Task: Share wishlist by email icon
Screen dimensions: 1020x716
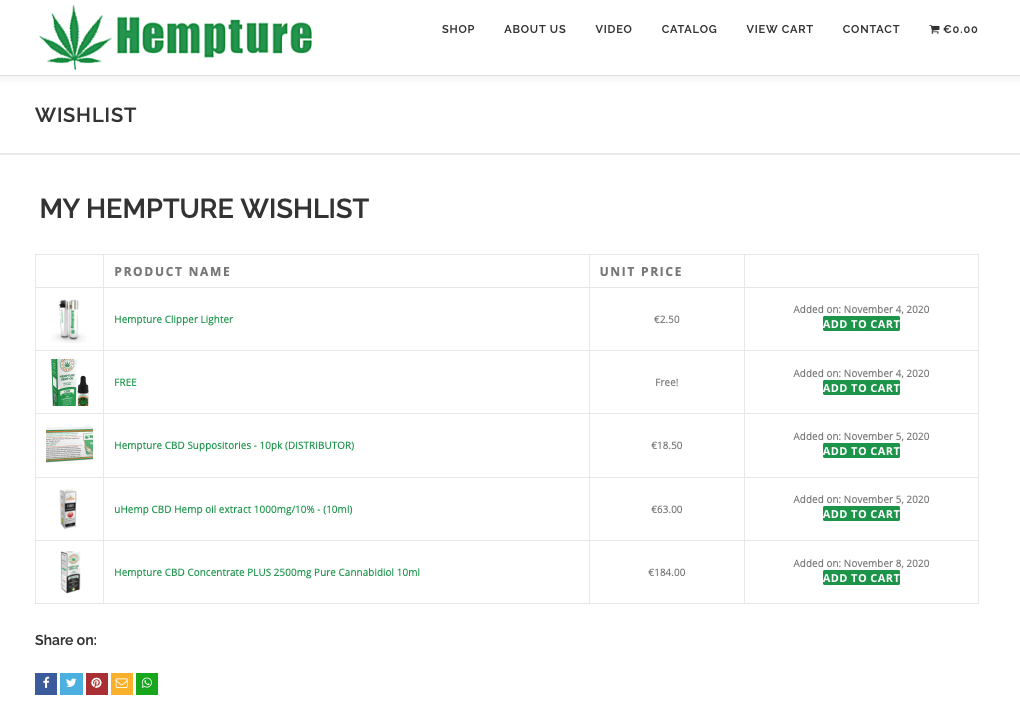Action: 122,684
